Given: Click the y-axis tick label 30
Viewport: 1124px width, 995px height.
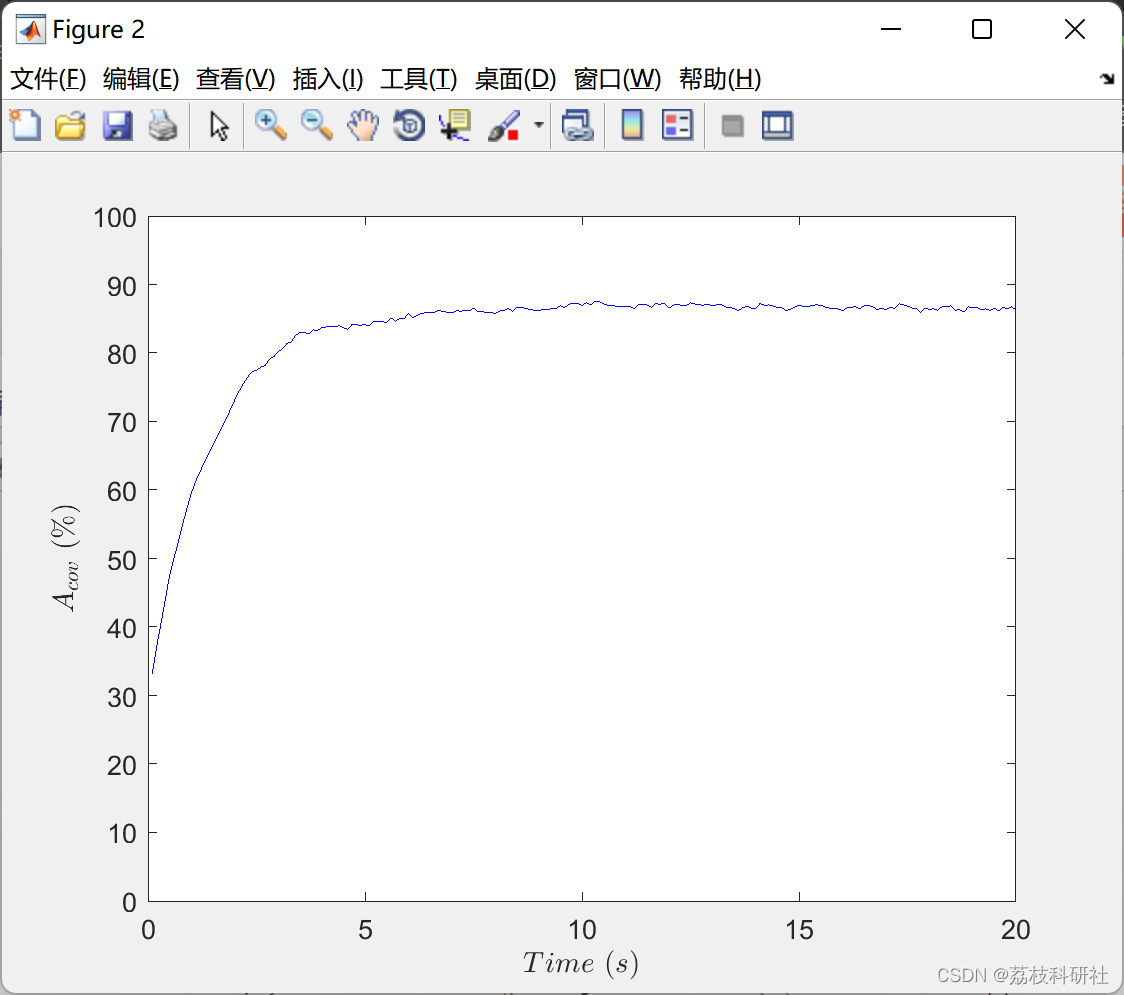Looking at the screenshot, I should point(121,698).
